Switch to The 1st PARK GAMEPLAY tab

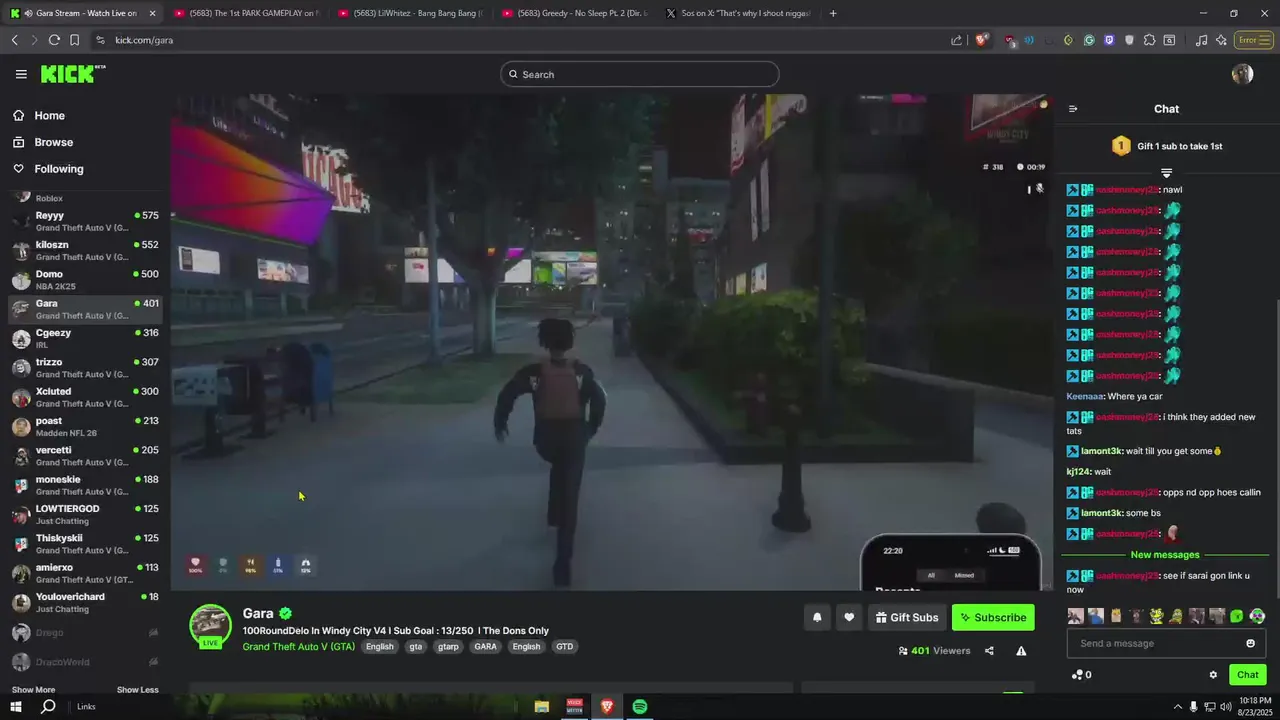245,13
